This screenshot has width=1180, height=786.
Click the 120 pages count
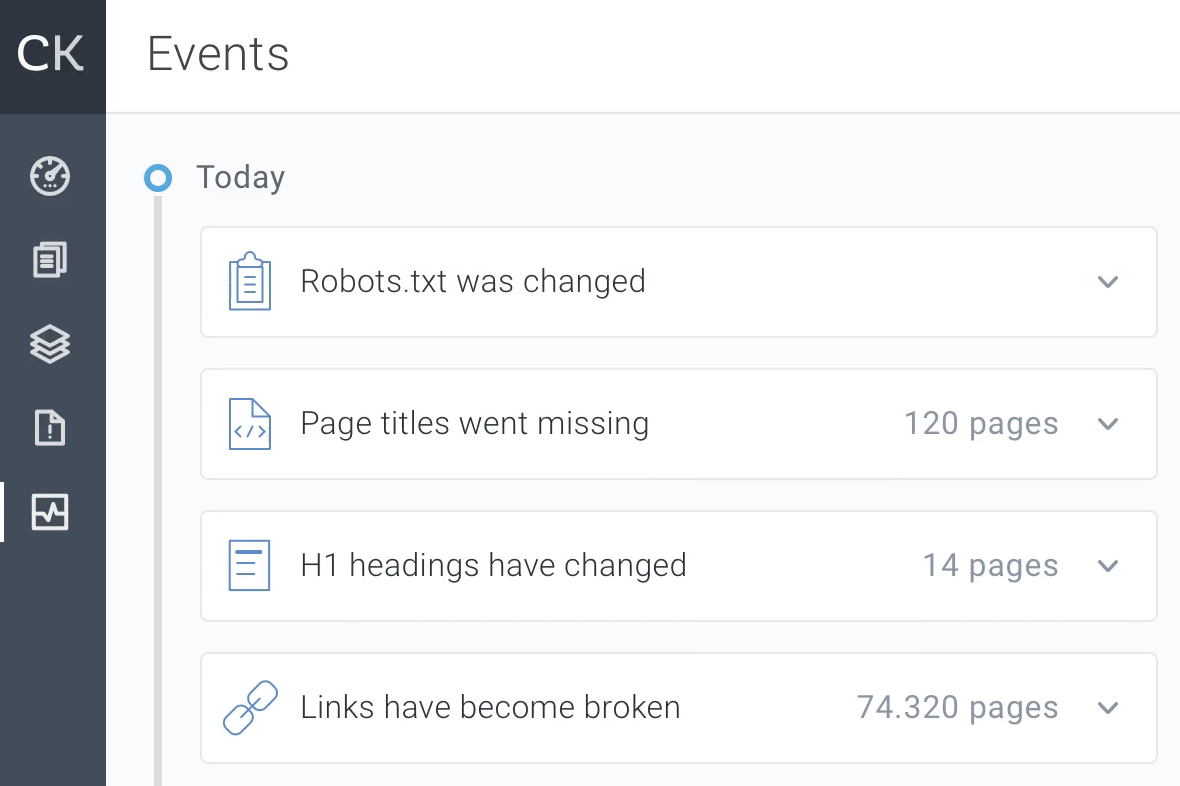981,424
